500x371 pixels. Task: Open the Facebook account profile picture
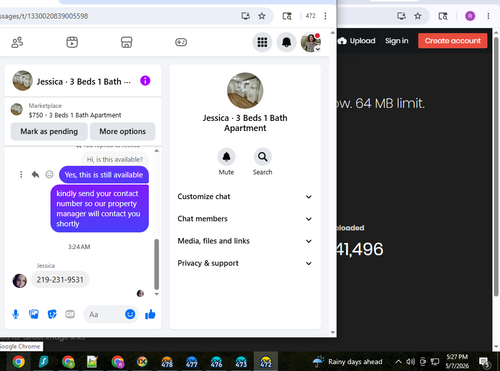tap(311, 42)
